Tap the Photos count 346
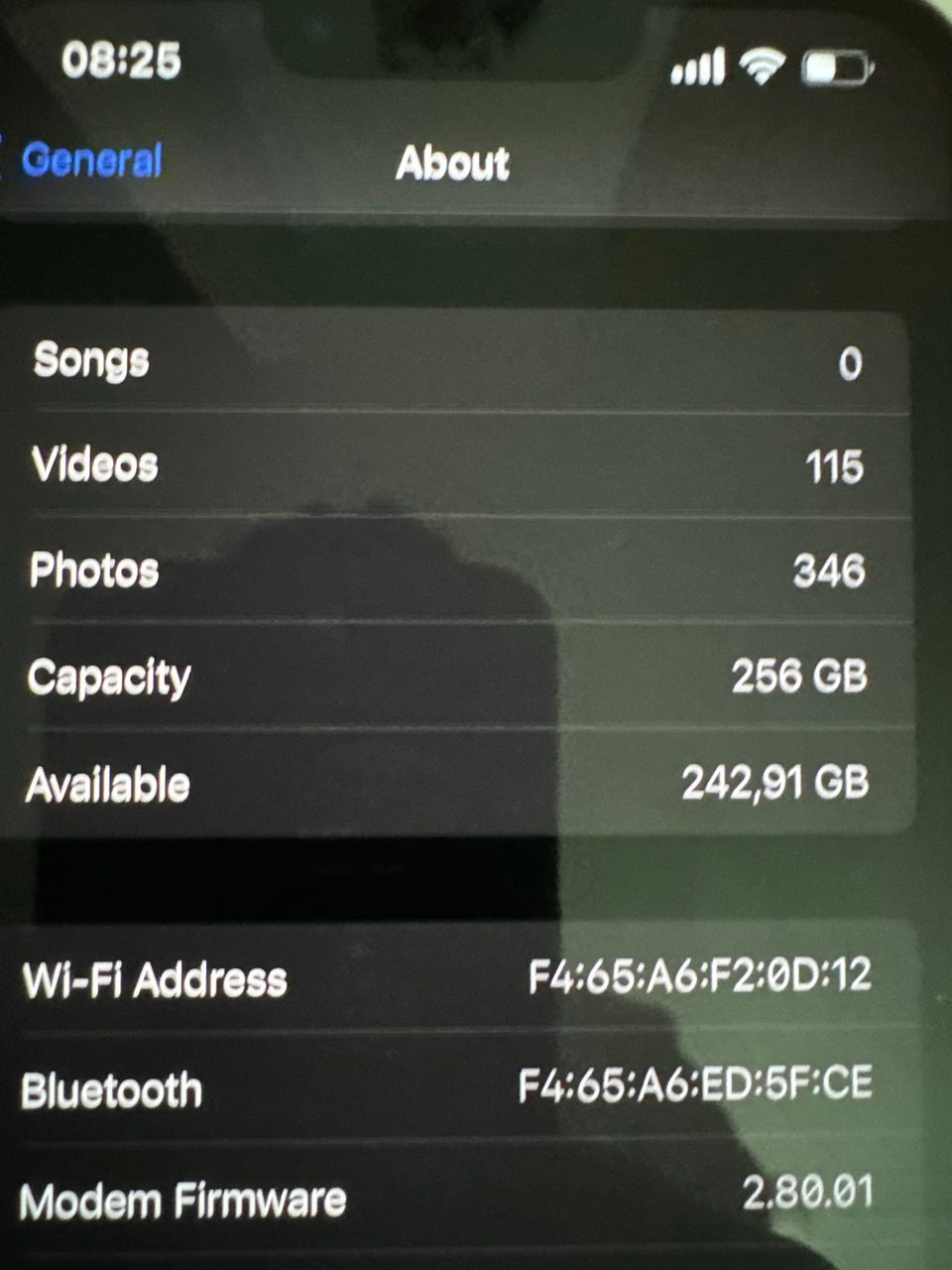Viewport: 952px width, 1270px height. (x=829, y=571)
